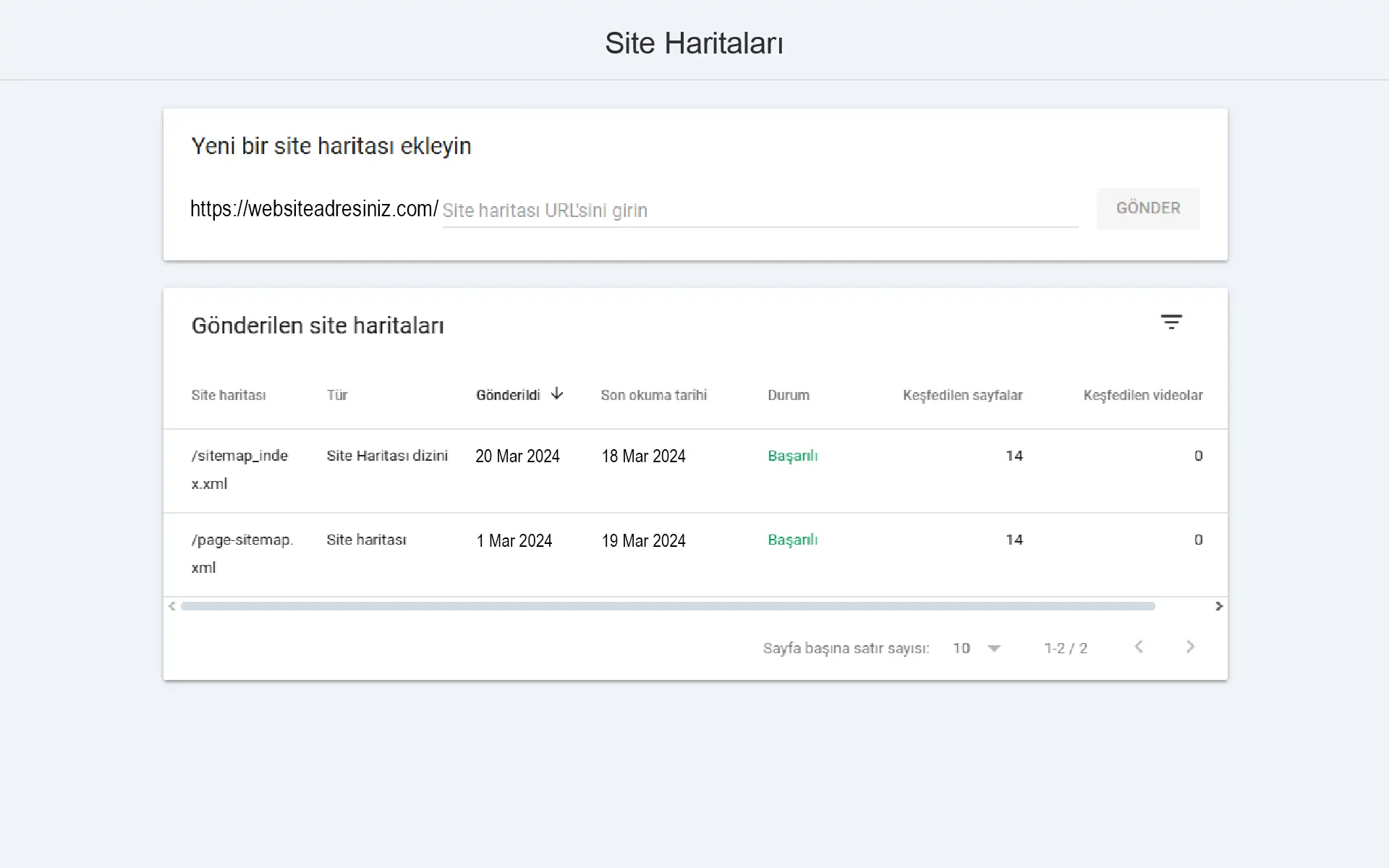
Task: Open the Gönderilen site haritaları panel title
Action: pos(318,325)
